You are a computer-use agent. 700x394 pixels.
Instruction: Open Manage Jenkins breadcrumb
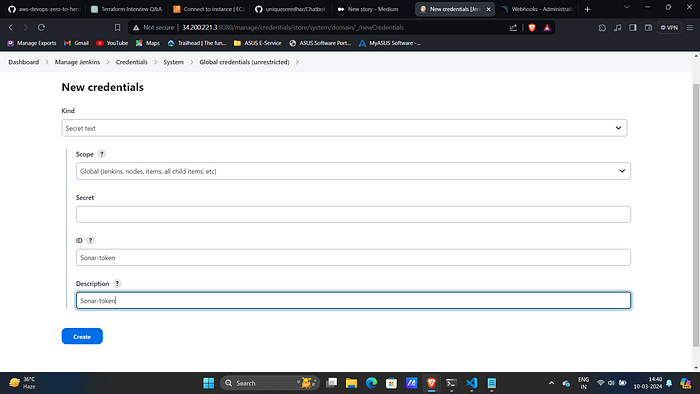[x=77, y=62]
